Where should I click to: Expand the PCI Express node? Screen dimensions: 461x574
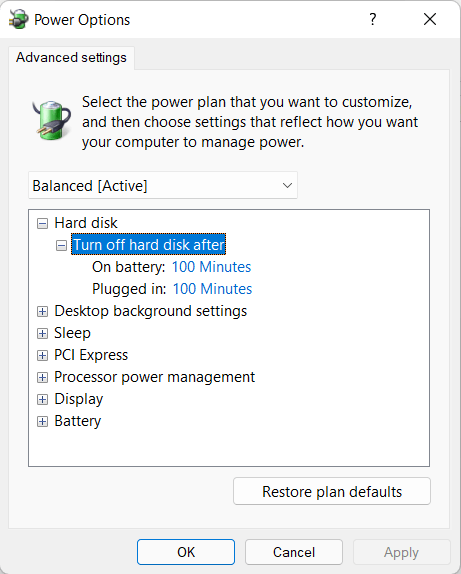(x=42, y=355)
